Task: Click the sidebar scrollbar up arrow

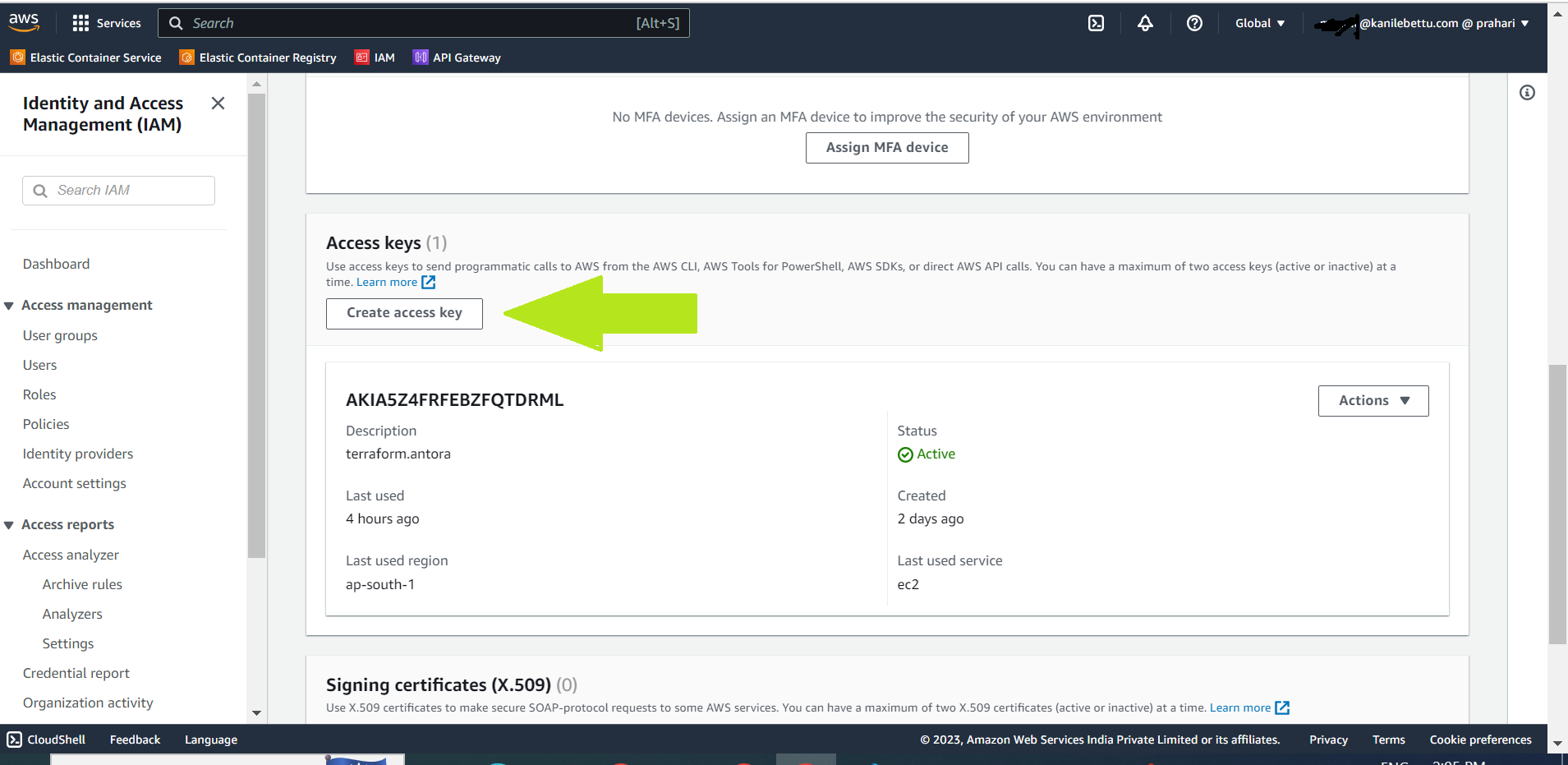Action: 256,84
